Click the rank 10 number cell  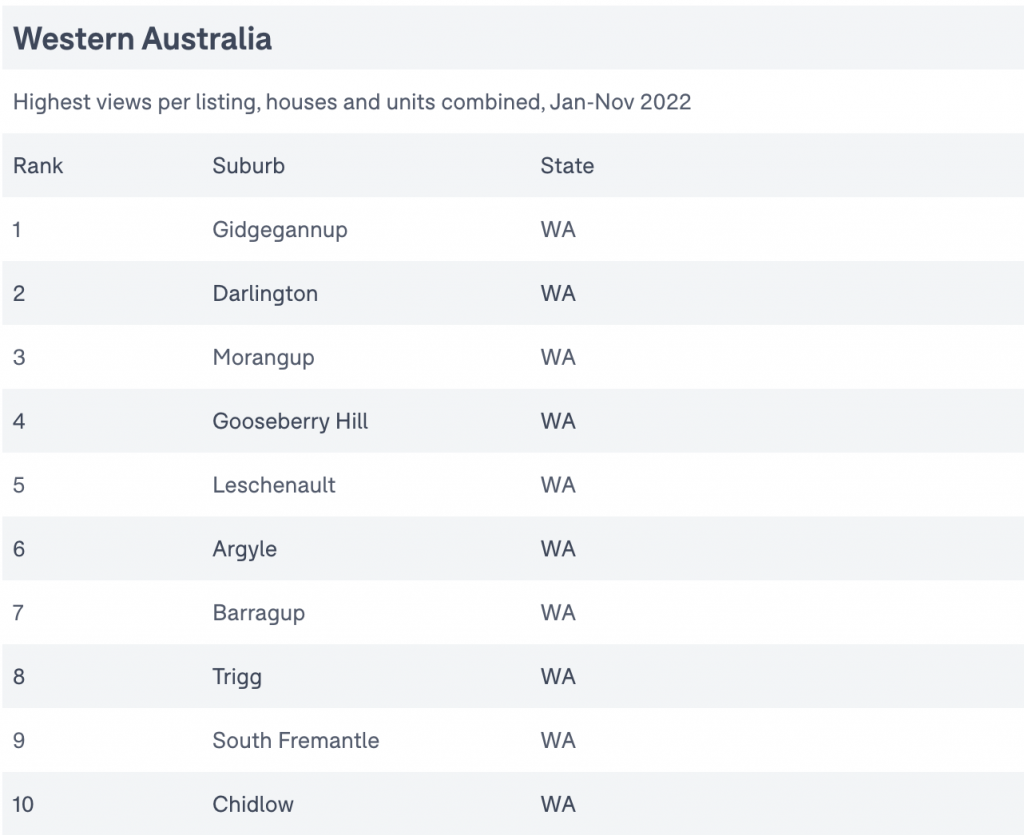tap(23, 804)
